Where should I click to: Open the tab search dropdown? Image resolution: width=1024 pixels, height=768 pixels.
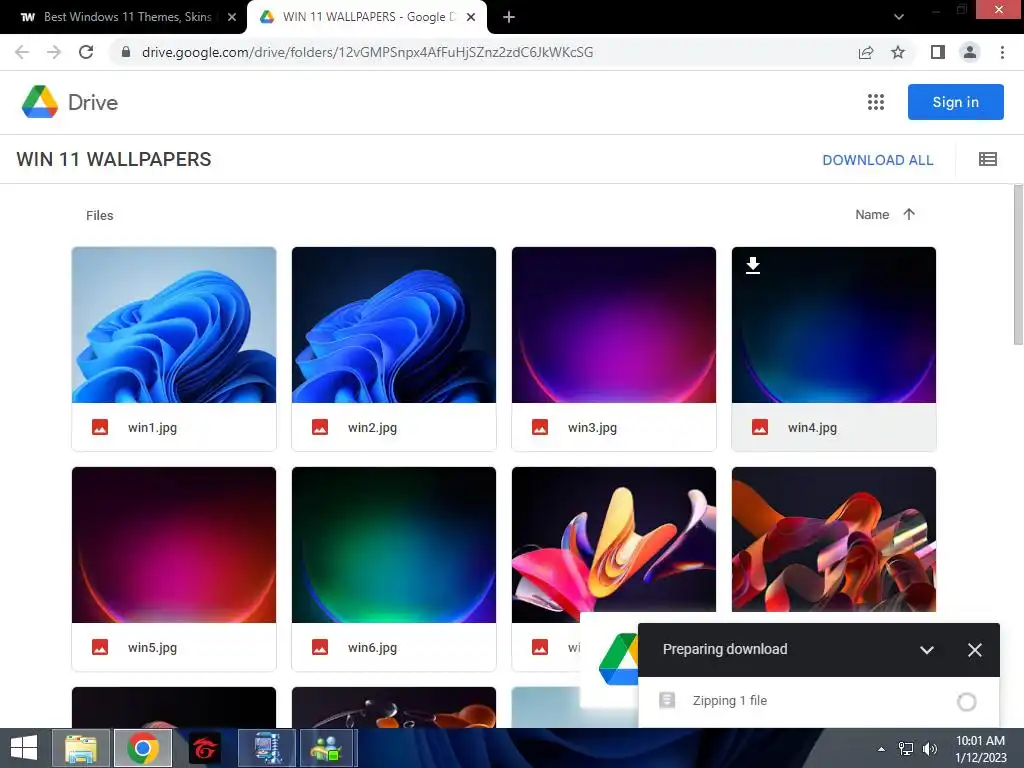[x=899, y=17]
